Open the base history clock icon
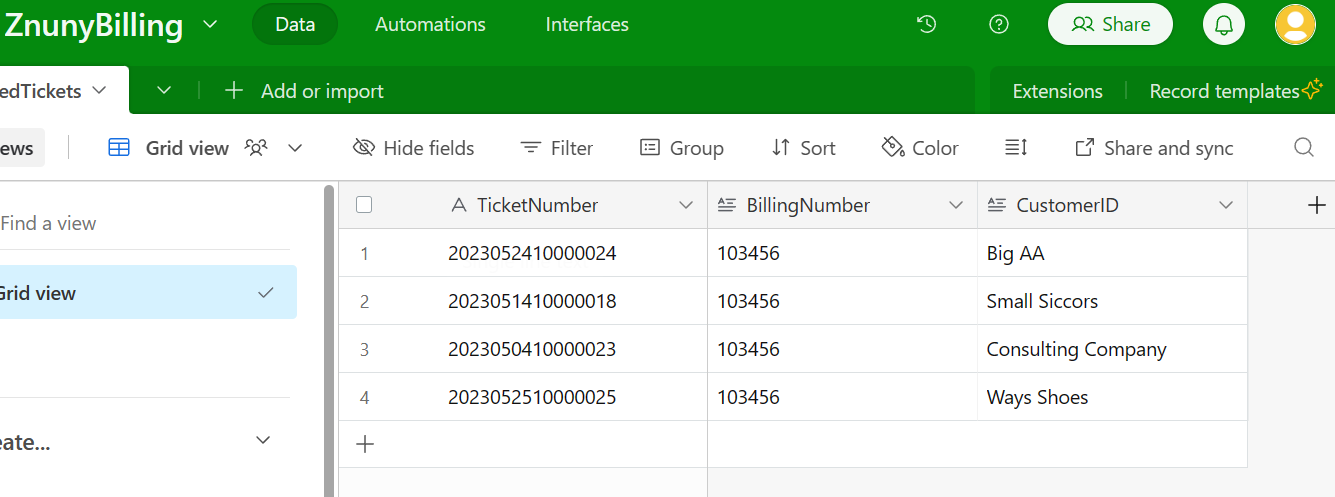This screenshot has height=497, width=1335. (926, 25)
